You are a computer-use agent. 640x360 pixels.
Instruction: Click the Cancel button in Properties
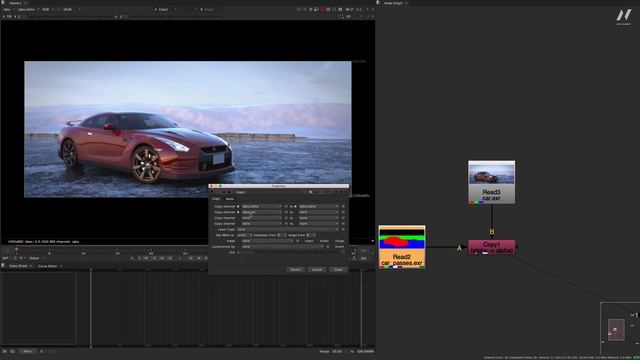[317, 269]
